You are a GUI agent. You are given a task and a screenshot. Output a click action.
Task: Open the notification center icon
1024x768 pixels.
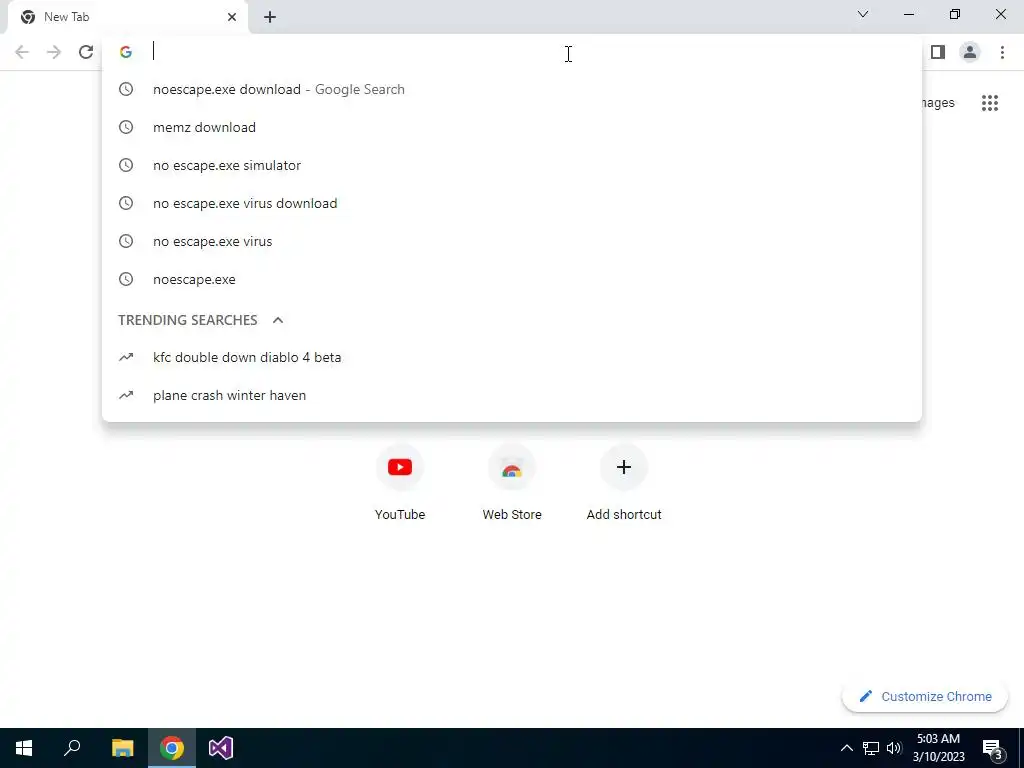tap(992, 748)
